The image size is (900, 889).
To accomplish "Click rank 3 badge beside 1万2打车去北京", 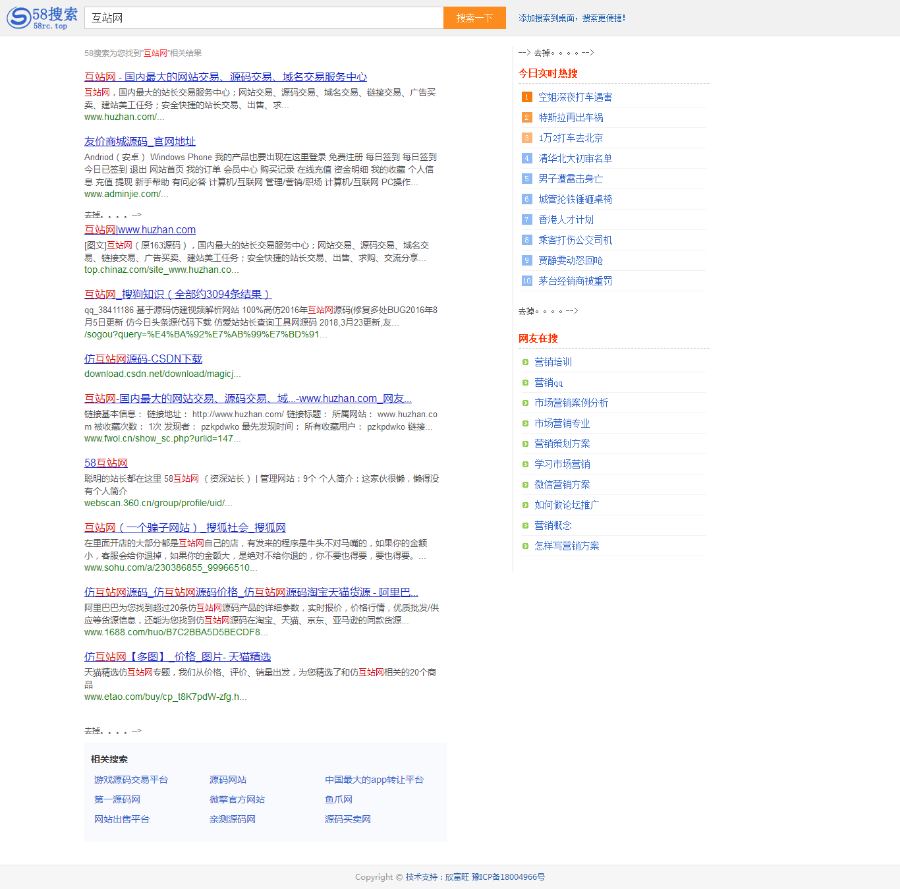I will 526,138.
